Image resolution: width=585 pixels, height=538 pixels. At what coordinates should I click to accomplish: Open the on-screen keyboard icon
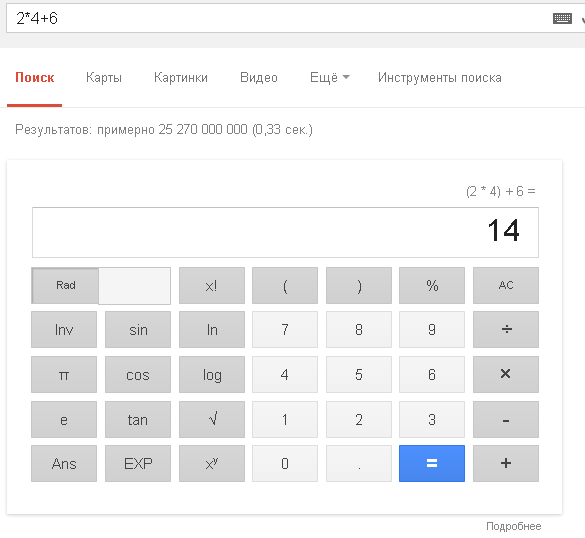562,18
